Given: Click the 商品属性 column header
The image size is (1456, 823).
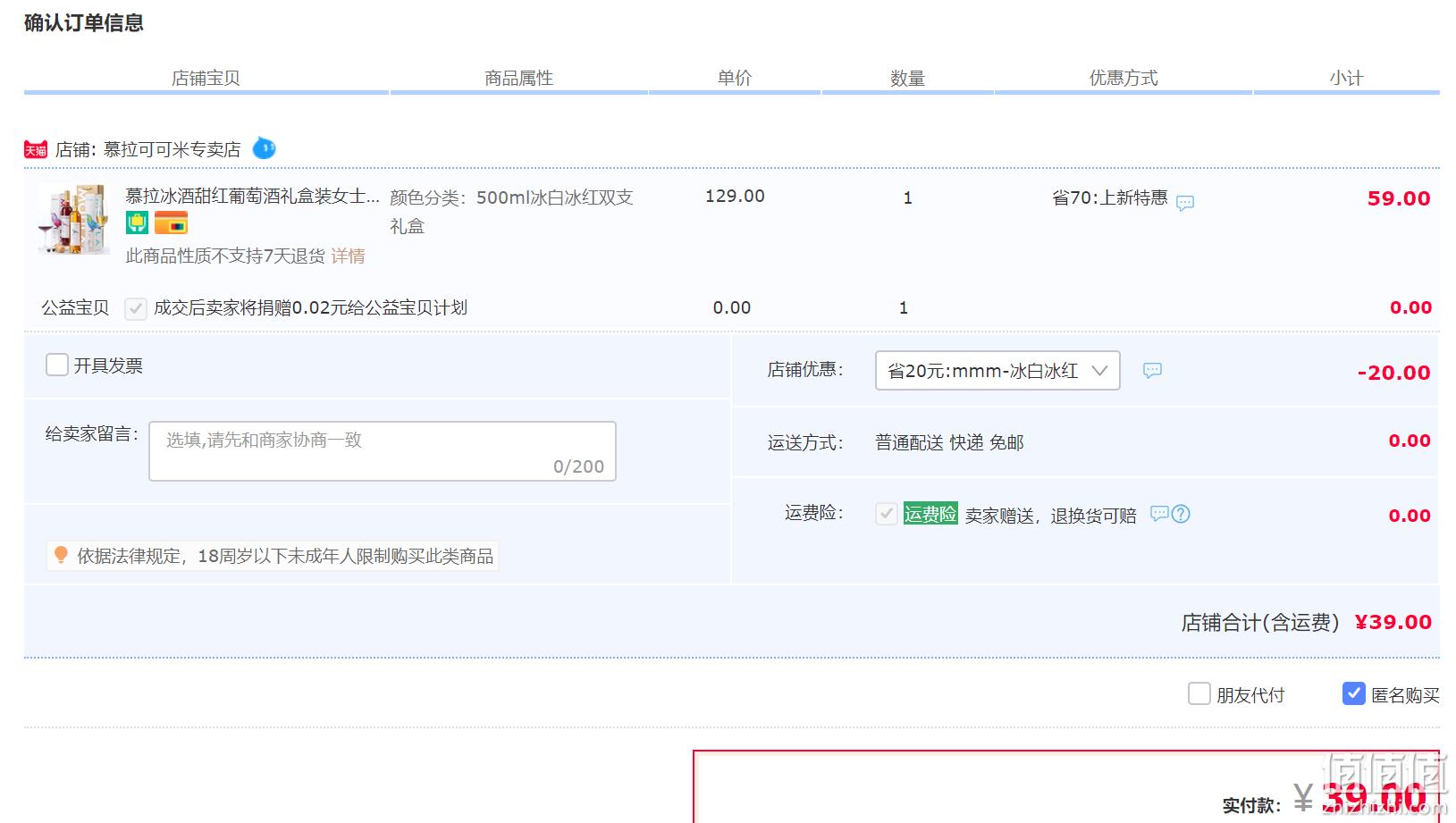Looking at the screenshot, I should click(519, 78).
